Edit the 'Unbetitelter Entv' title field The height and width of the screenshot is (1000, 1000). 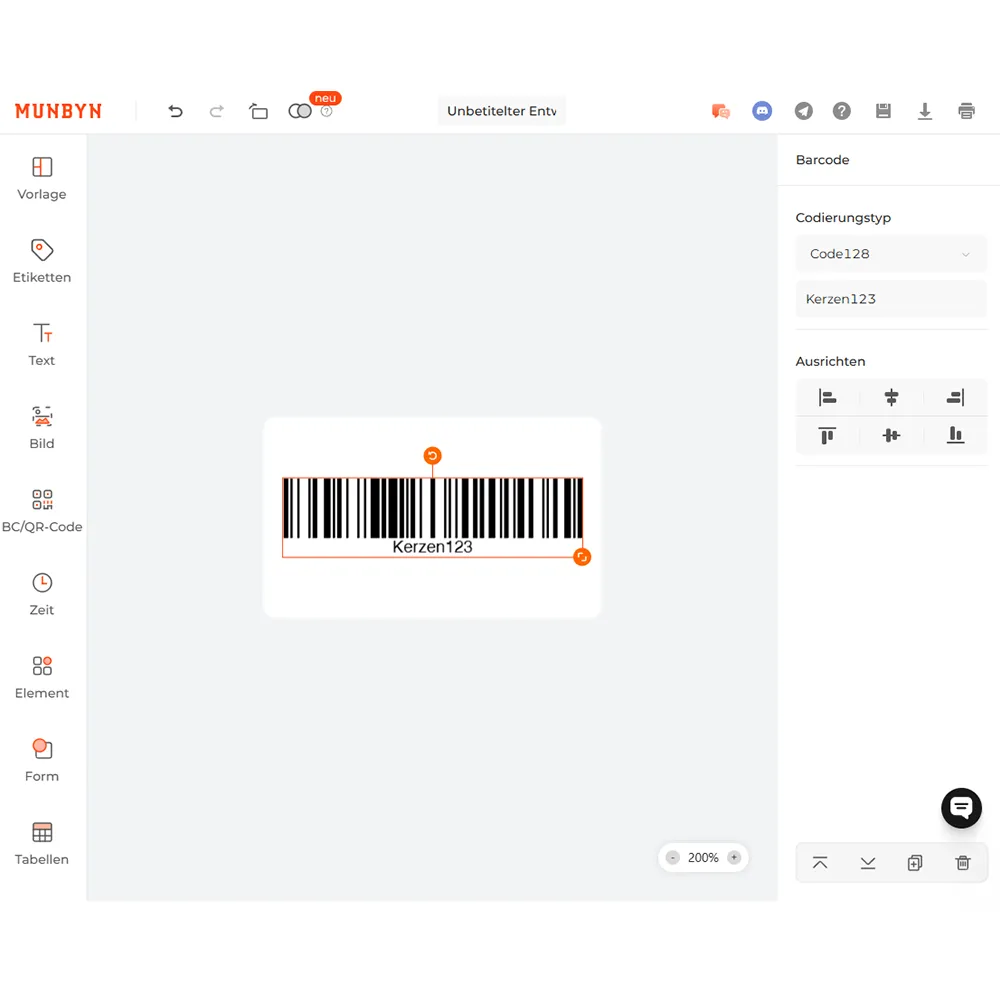[501, 111]
